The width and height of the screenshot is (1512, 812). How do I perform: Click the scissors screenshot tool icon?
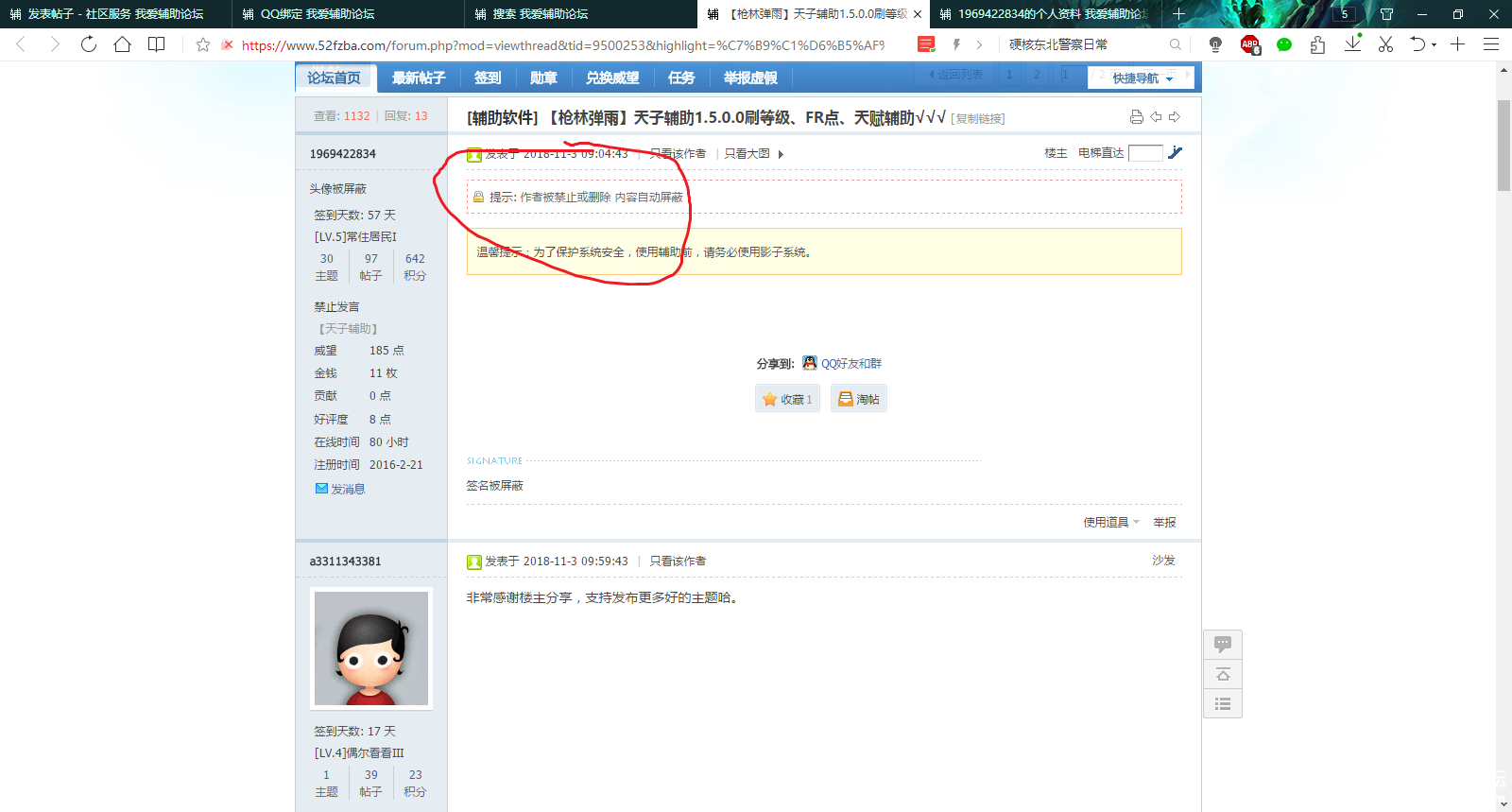[1385, 44]
